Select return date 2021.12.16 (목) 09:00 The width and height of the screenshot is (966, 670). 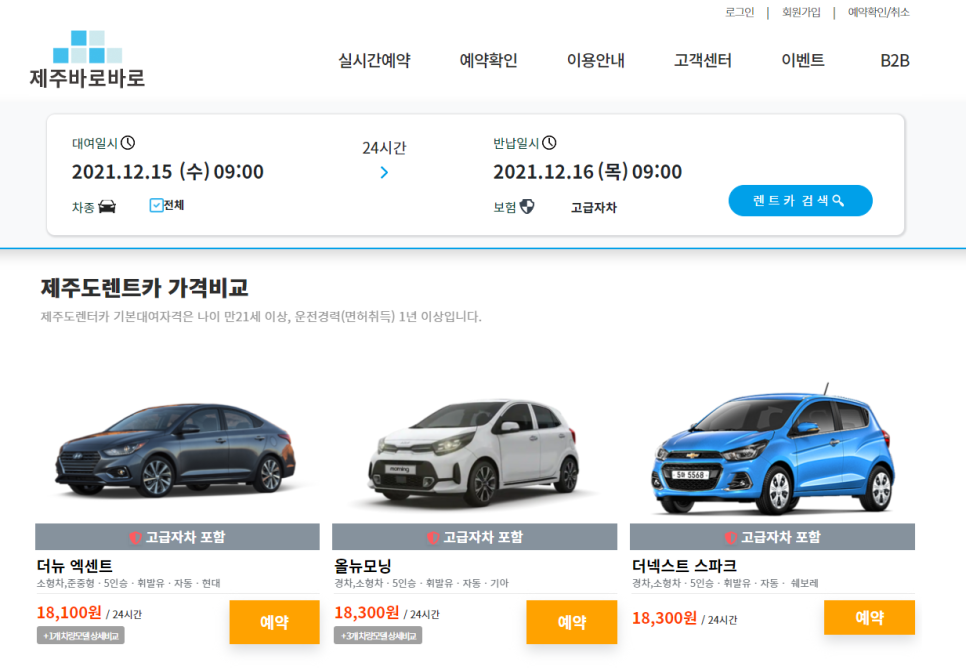[588, 172]
